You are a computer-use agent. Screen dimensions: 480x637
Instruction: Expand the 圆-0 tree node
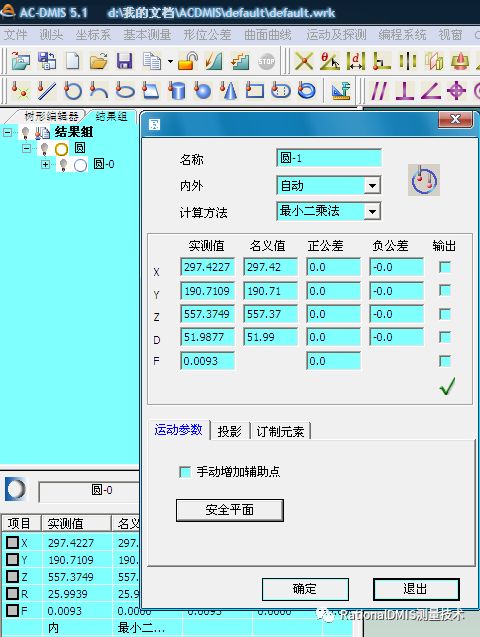[x=45, y=165]
